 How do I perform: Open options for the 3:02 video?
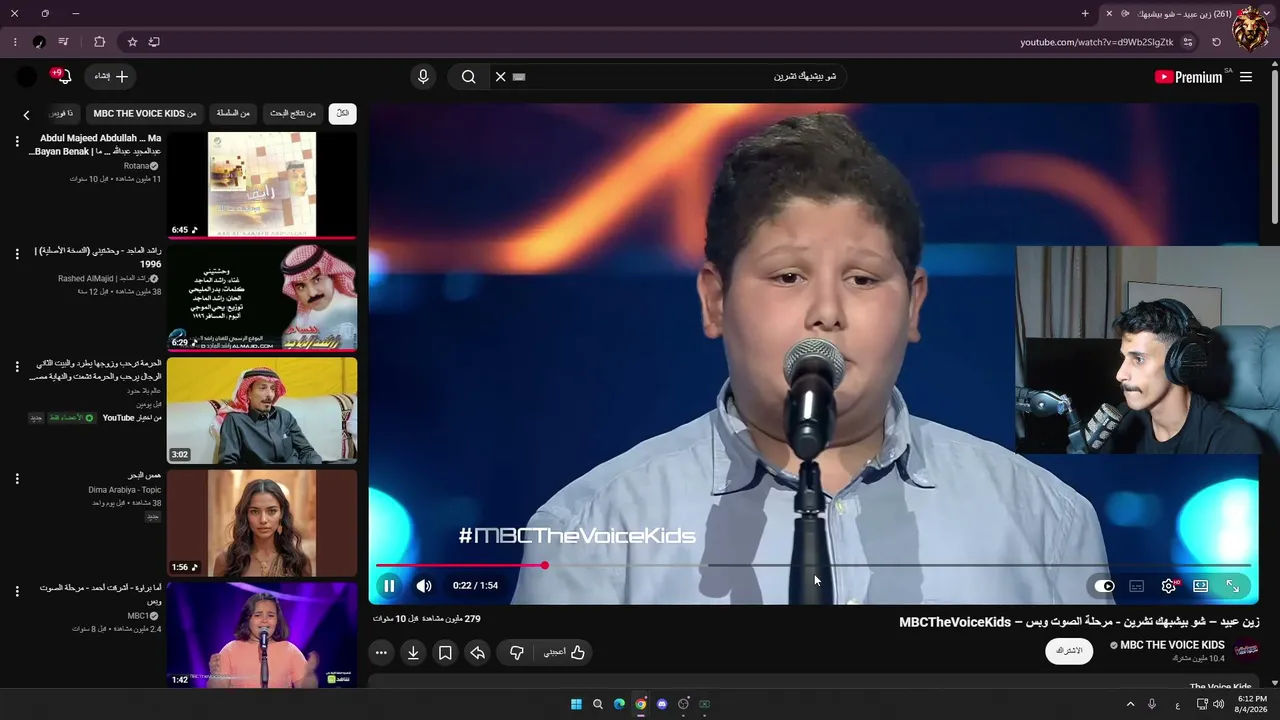point(17,367)
